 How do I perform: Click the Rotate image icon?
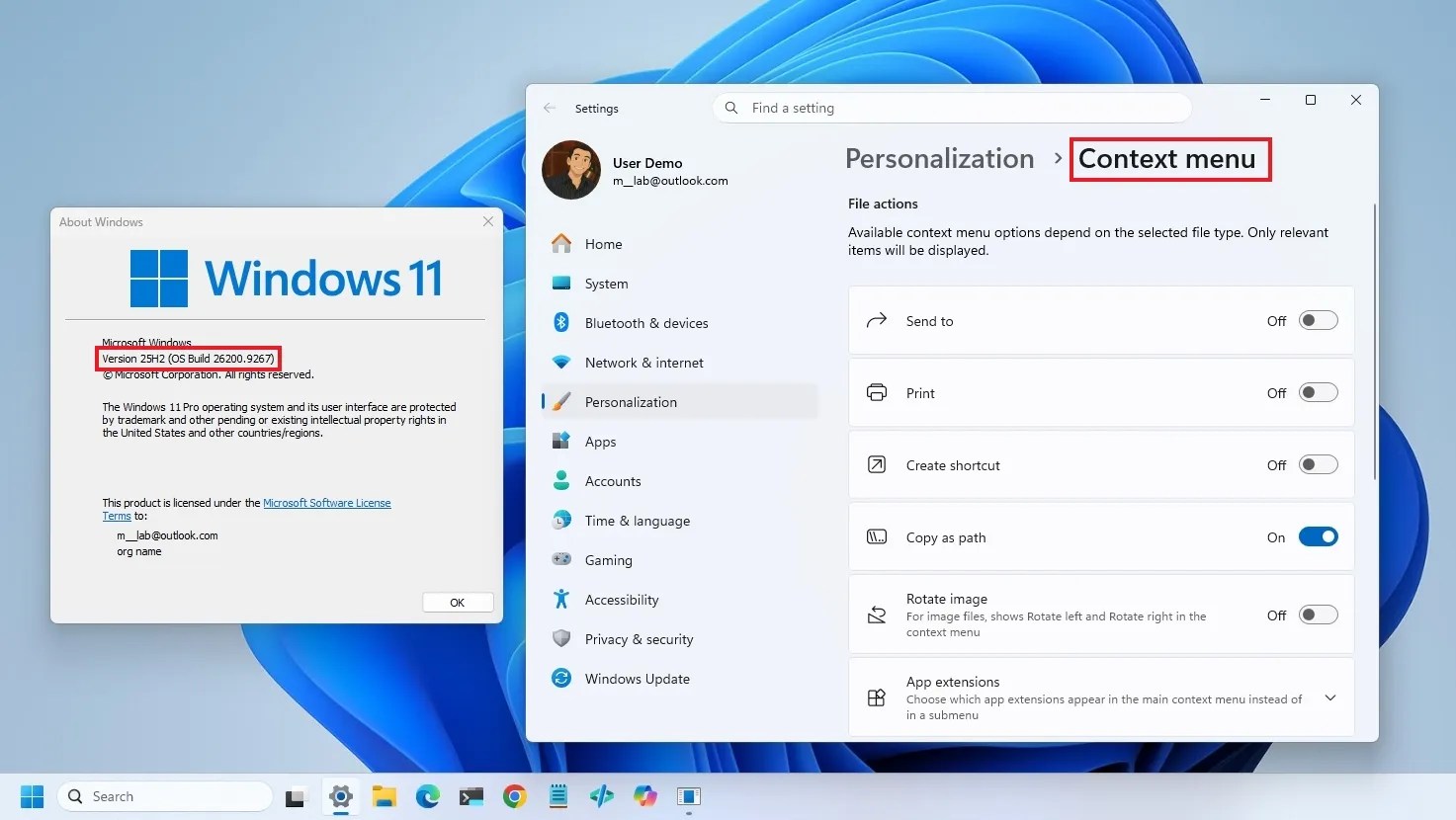[x=877, y=615]
